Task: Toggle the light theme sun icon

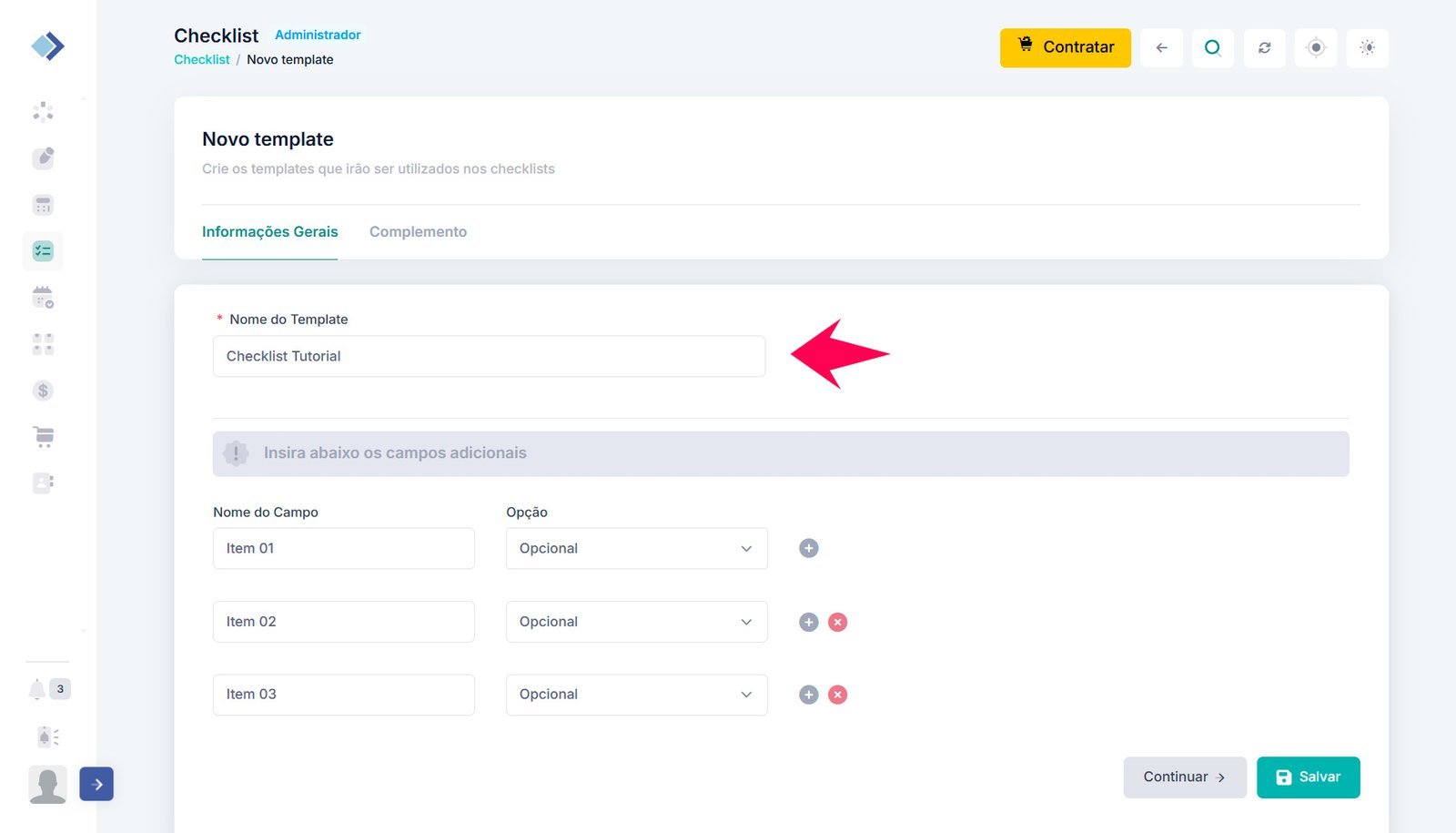Action: coord(1367,47)
